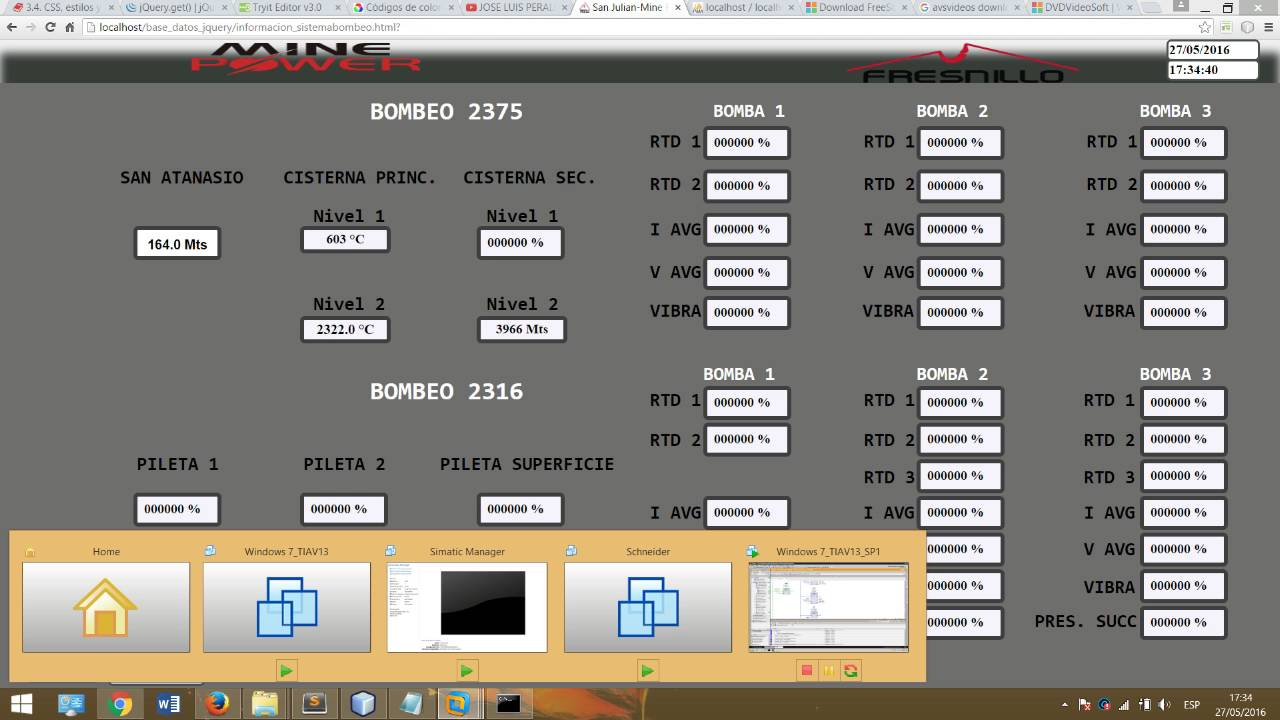Bookmark this page with the star icon
This screenshot has width=1280, height=720.
click(x=1205, y=27)
